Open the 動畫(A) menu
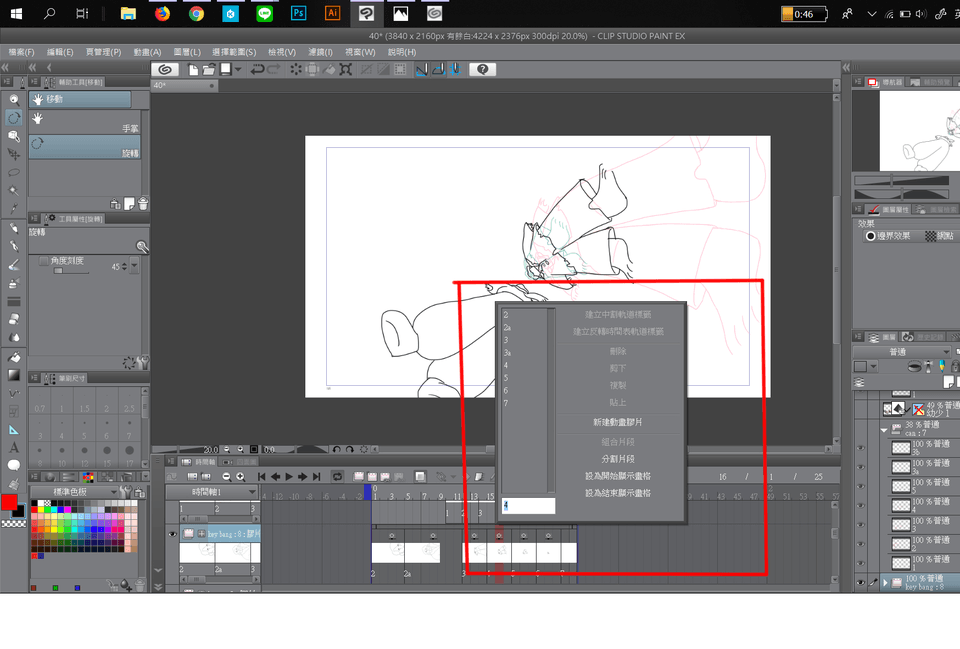The width and height of the screenshot is (960, 649). point(147,52)
